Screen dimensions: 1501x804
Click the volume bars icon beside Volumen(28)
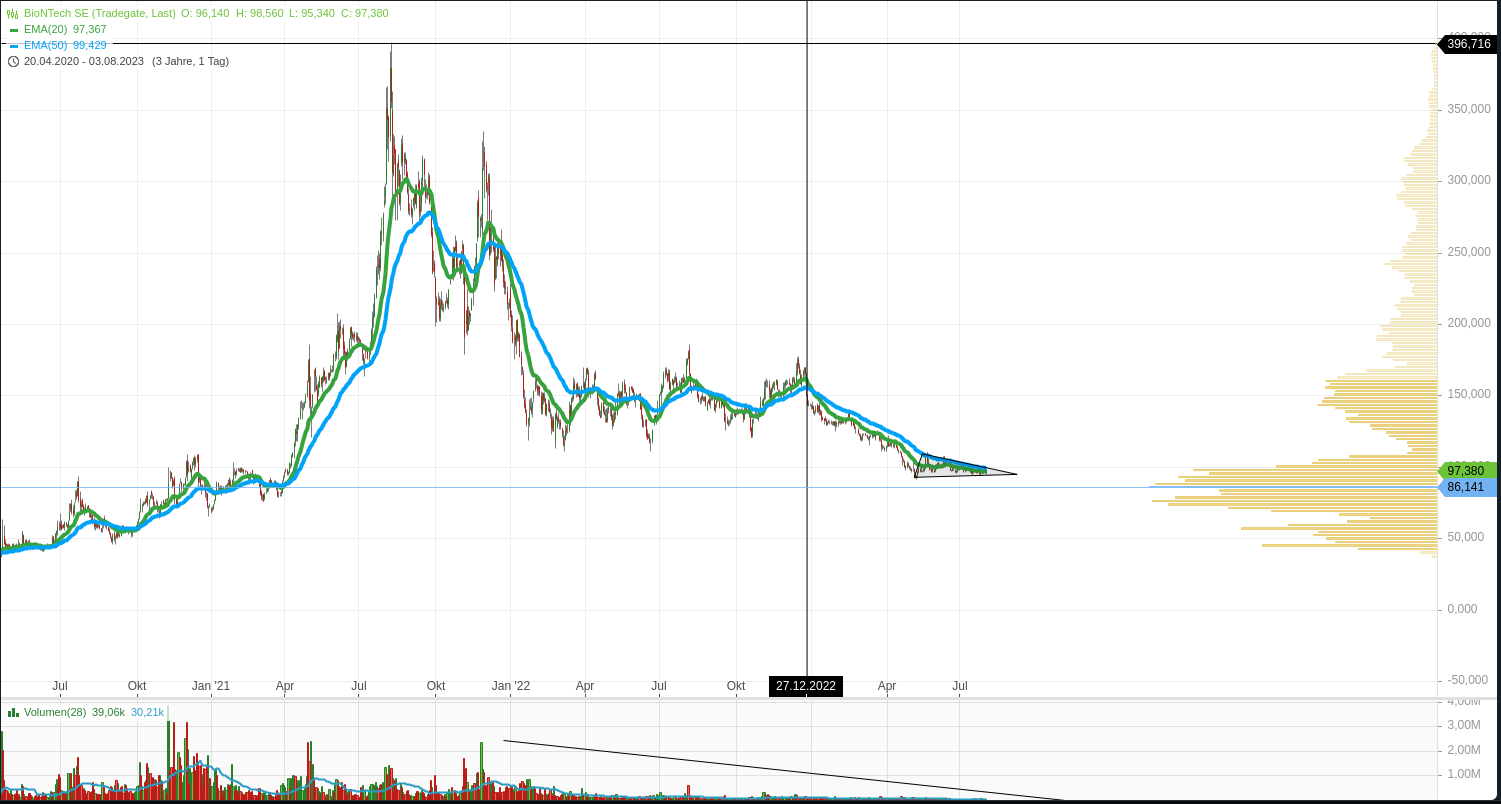tap(13, 712)
